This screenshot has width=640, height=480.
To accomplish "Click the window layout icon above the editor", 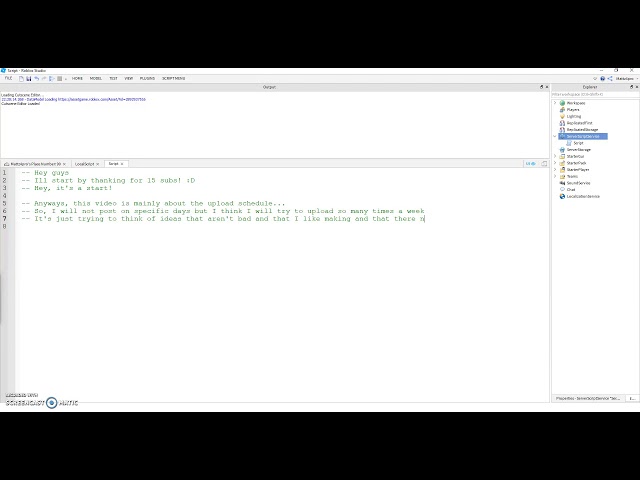I will pyautogui.click(x=544, y=164).
